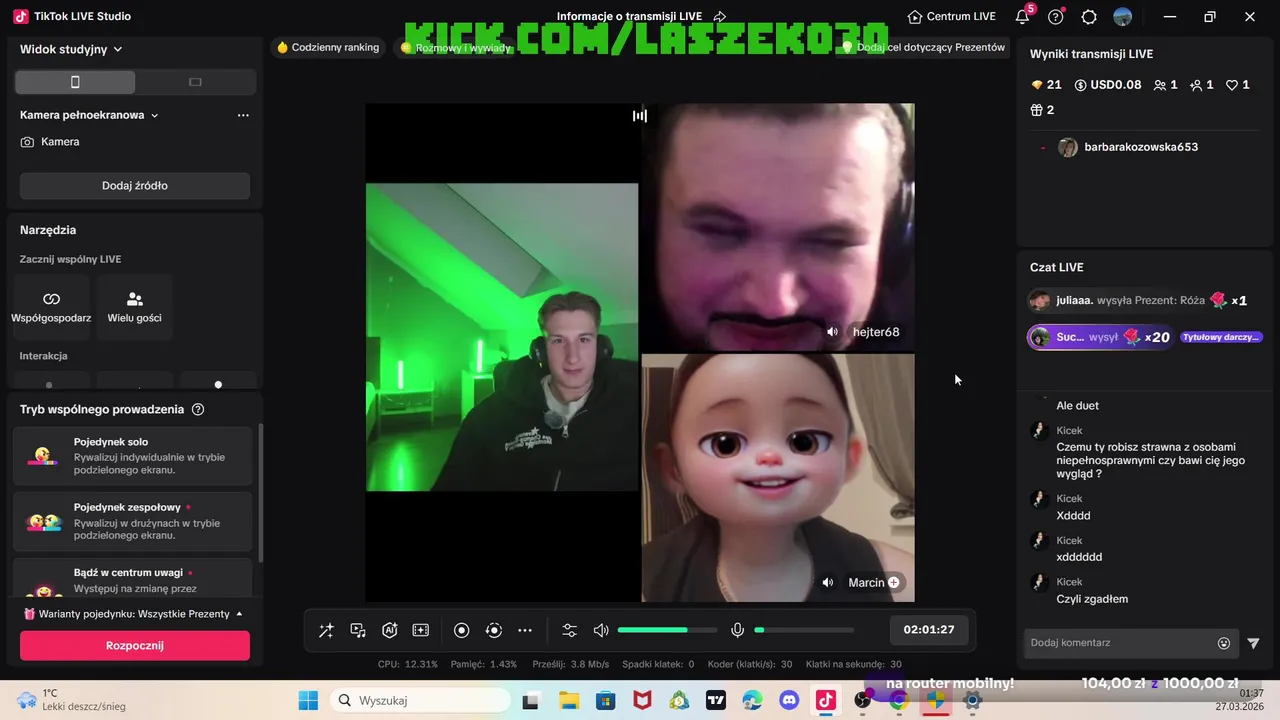
Task: Select the landscape layout toggle
Action: (x=195, y=82)
